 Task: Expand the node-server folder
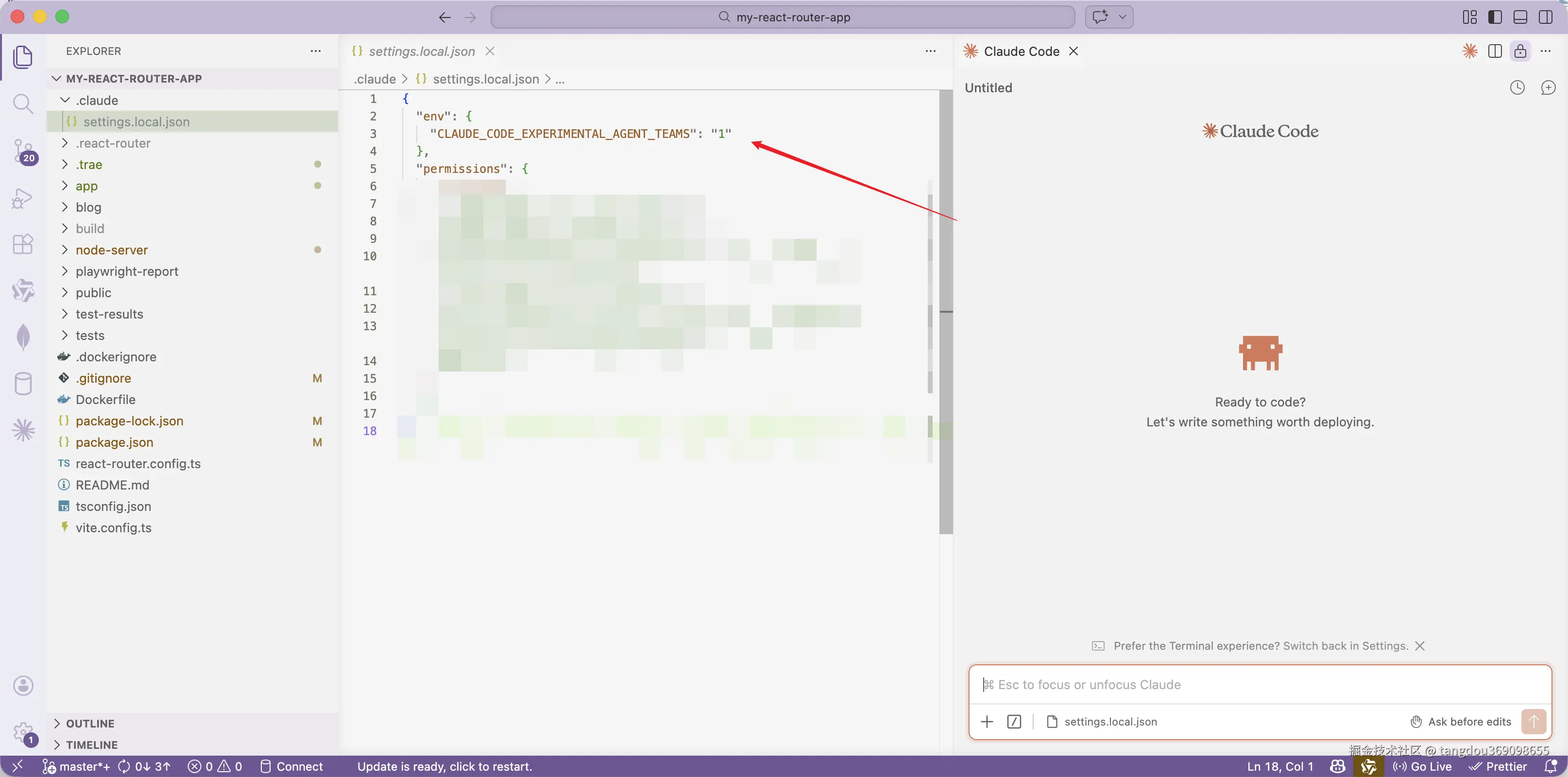point(111,250)
